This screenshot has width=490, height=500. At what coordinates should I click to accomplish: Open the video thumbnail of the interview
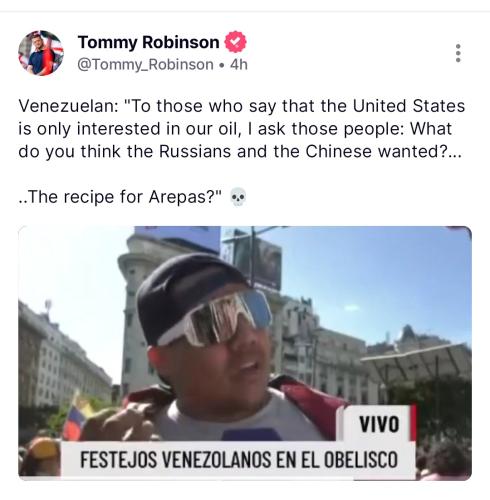245,353
